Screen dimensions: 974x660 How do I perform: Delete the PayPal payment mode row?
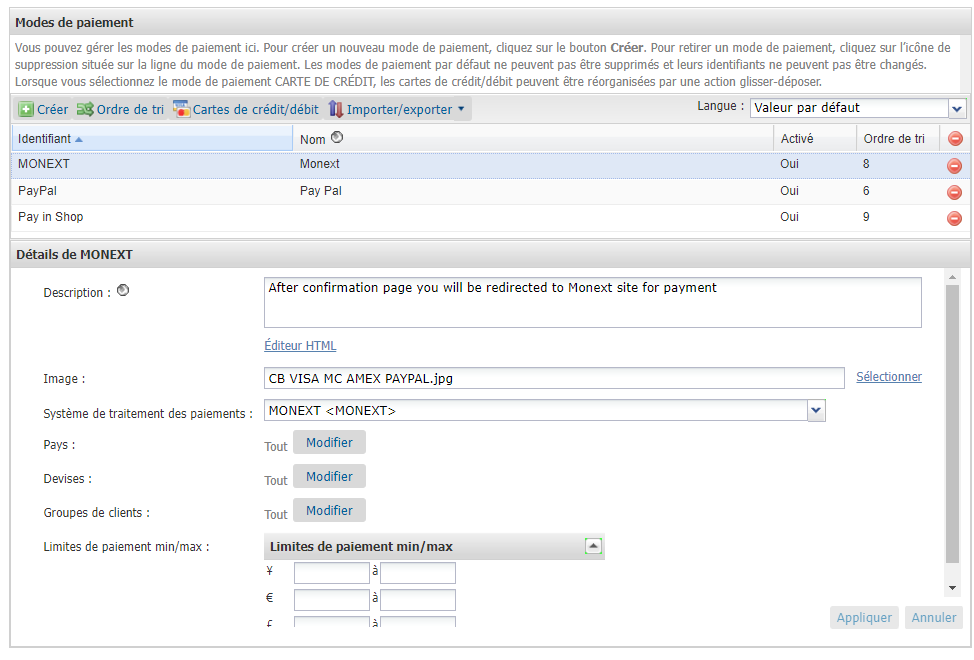point(954,192)
